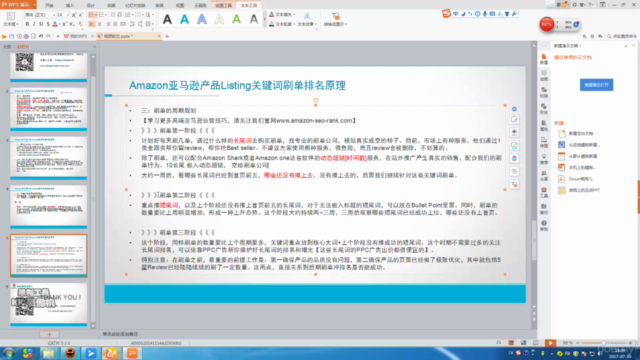Open the font size dropdown

click(67, 15)
